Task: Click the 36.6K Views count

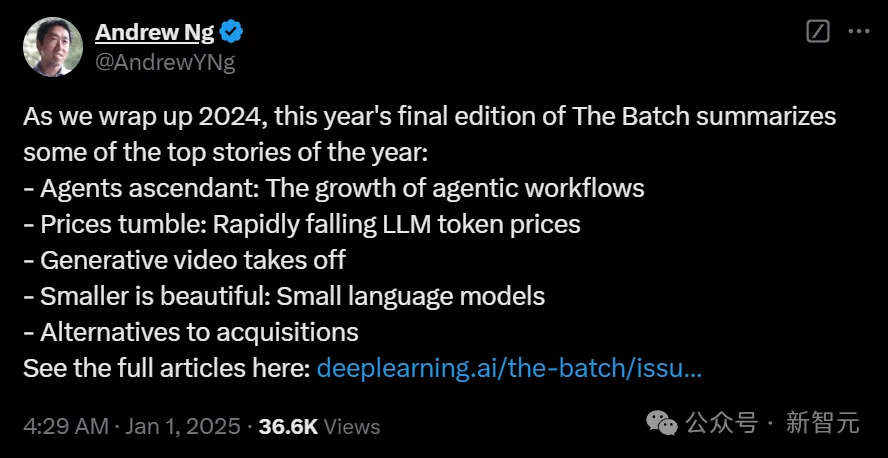Action: pos(319,426)
